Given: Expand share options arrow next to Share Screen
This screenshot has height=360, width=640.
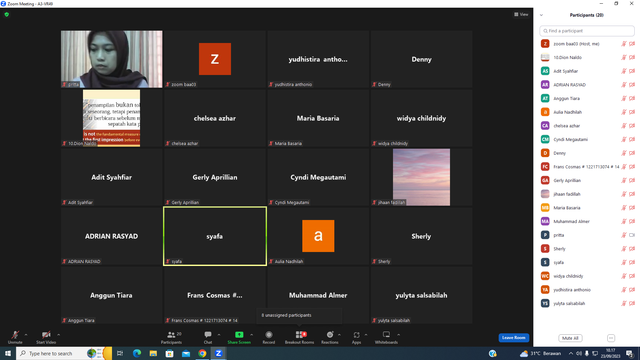Looking at the screenshot, I should tap(251, 335).
